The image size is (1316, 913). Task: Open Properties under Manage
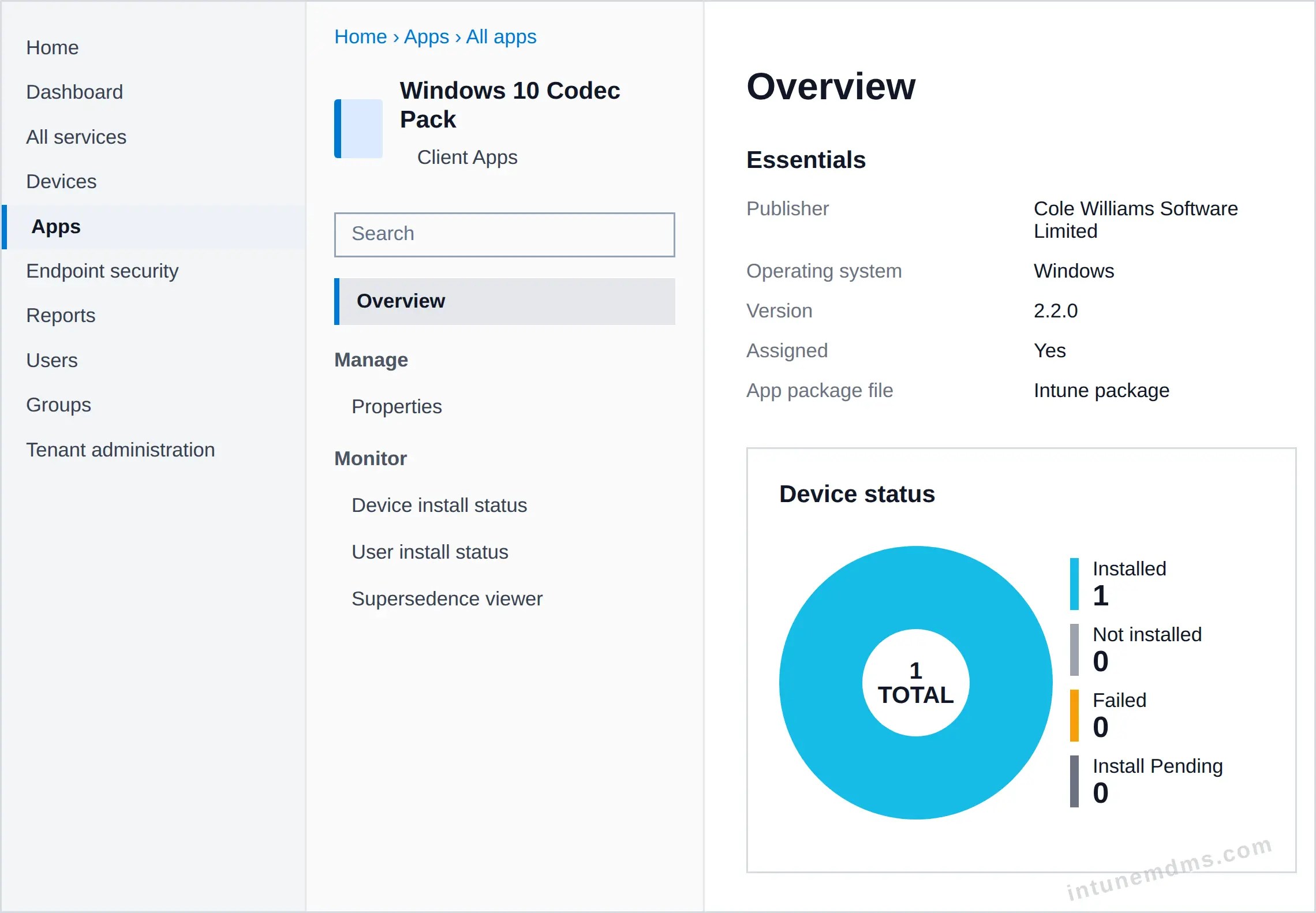pos(397,406)
